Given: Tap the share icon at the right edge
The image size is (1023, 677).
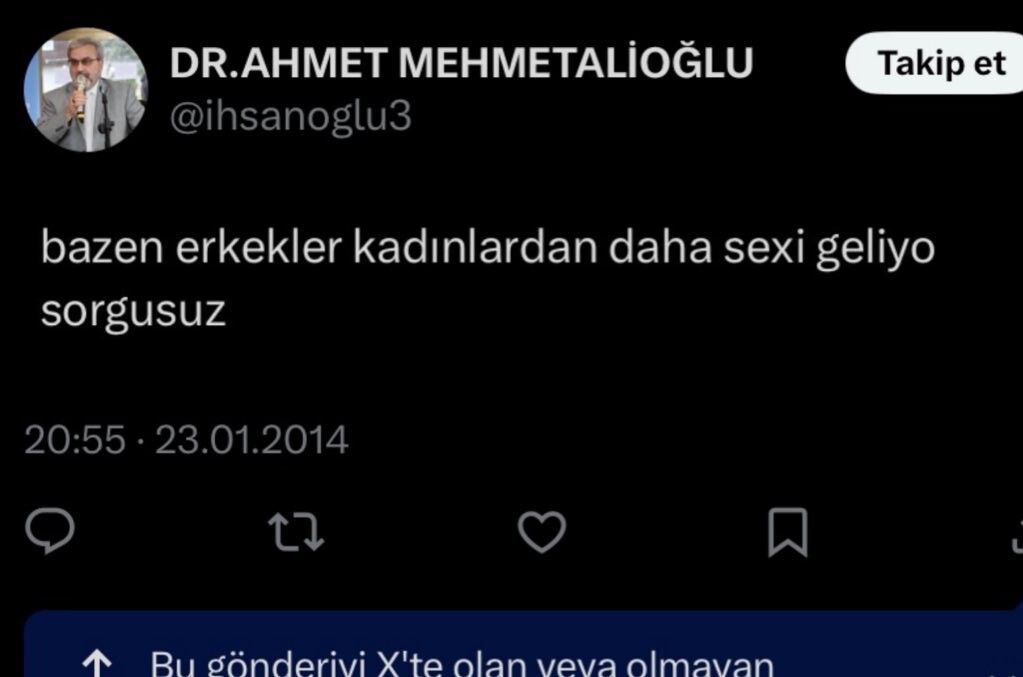Looking at the screenshot, I should click(1017, 536).
